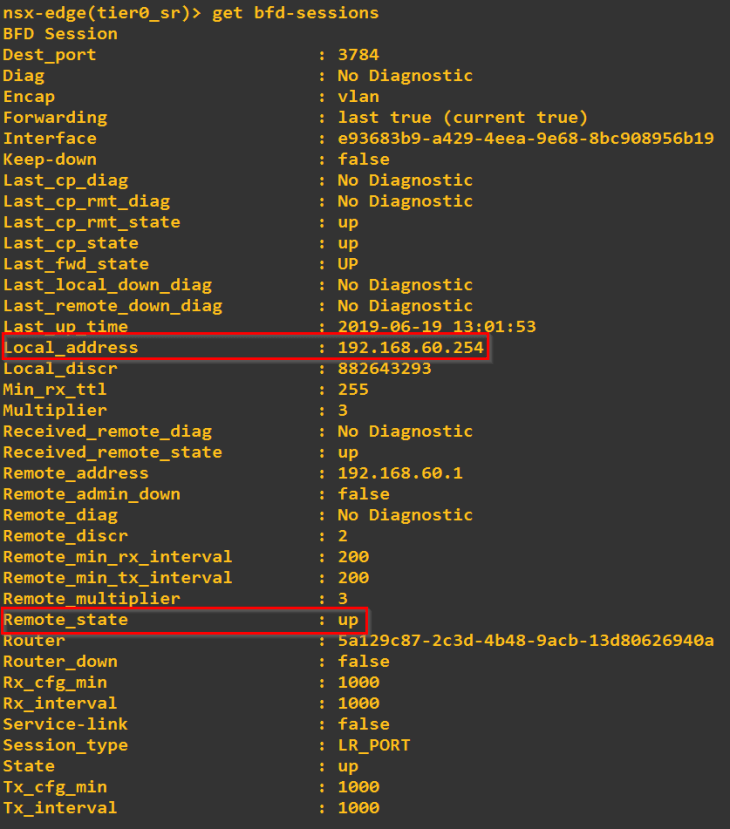Click the Service-link value false
Image resolution: width=730 pixels, height=829 pixels.
[363, 724]
